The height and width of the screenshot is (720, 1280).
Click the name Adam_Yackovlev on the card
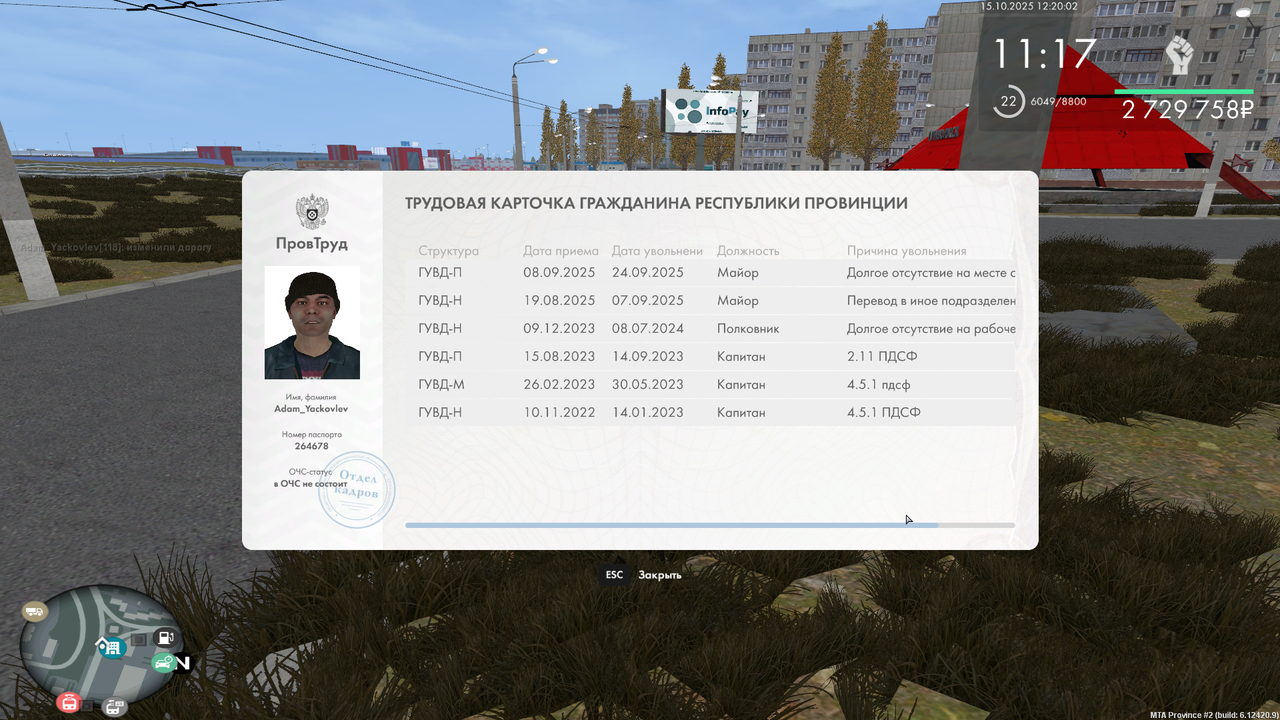[x=312, y=409]
